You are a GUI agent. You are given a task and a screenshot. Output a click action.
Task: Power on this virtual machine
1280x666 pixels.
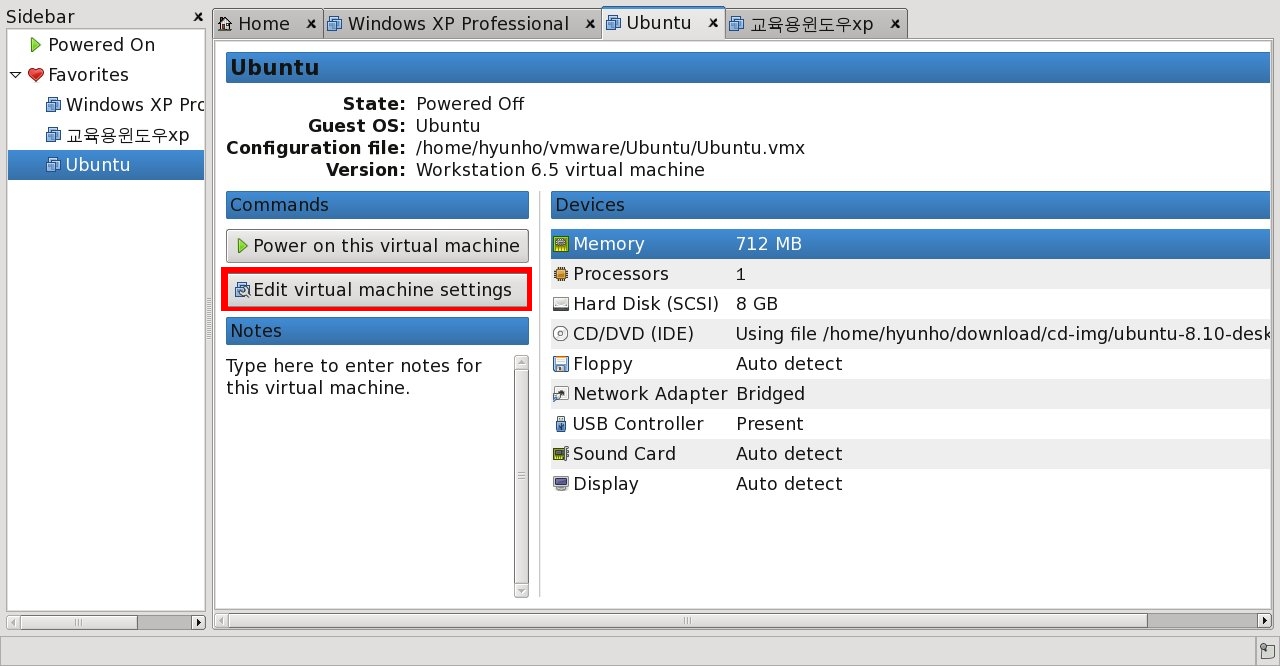(377, 246)
